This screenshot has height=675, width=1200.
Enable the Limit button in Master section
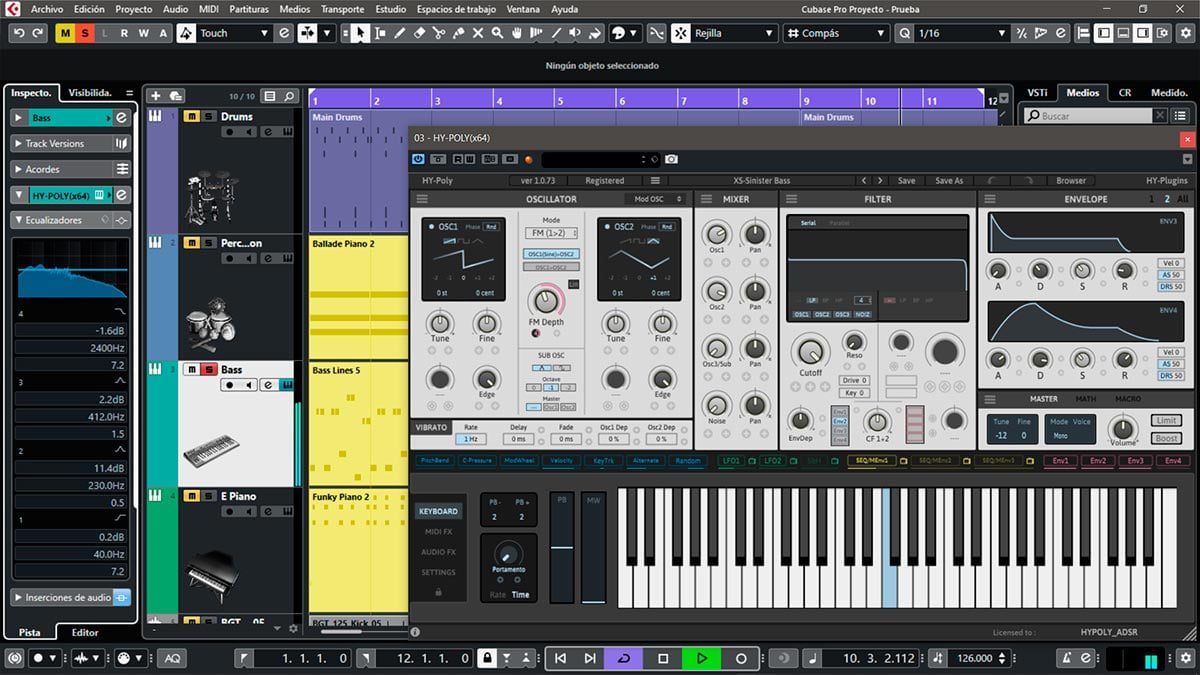1166,421
